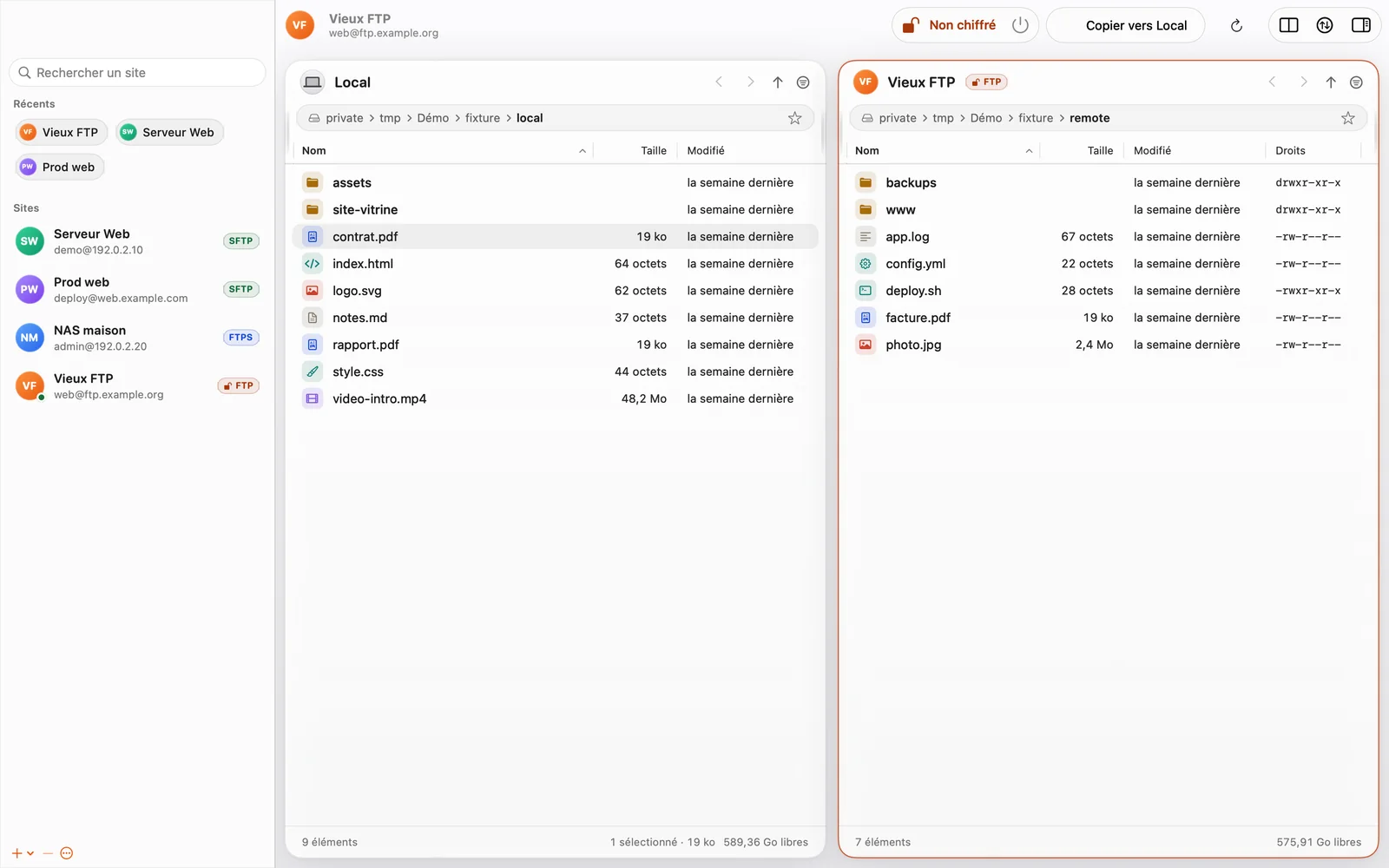Viewport: 1389px width, 868px height.
Task: Click Copier vers Local button
Action: click(x=1126, y=25)
